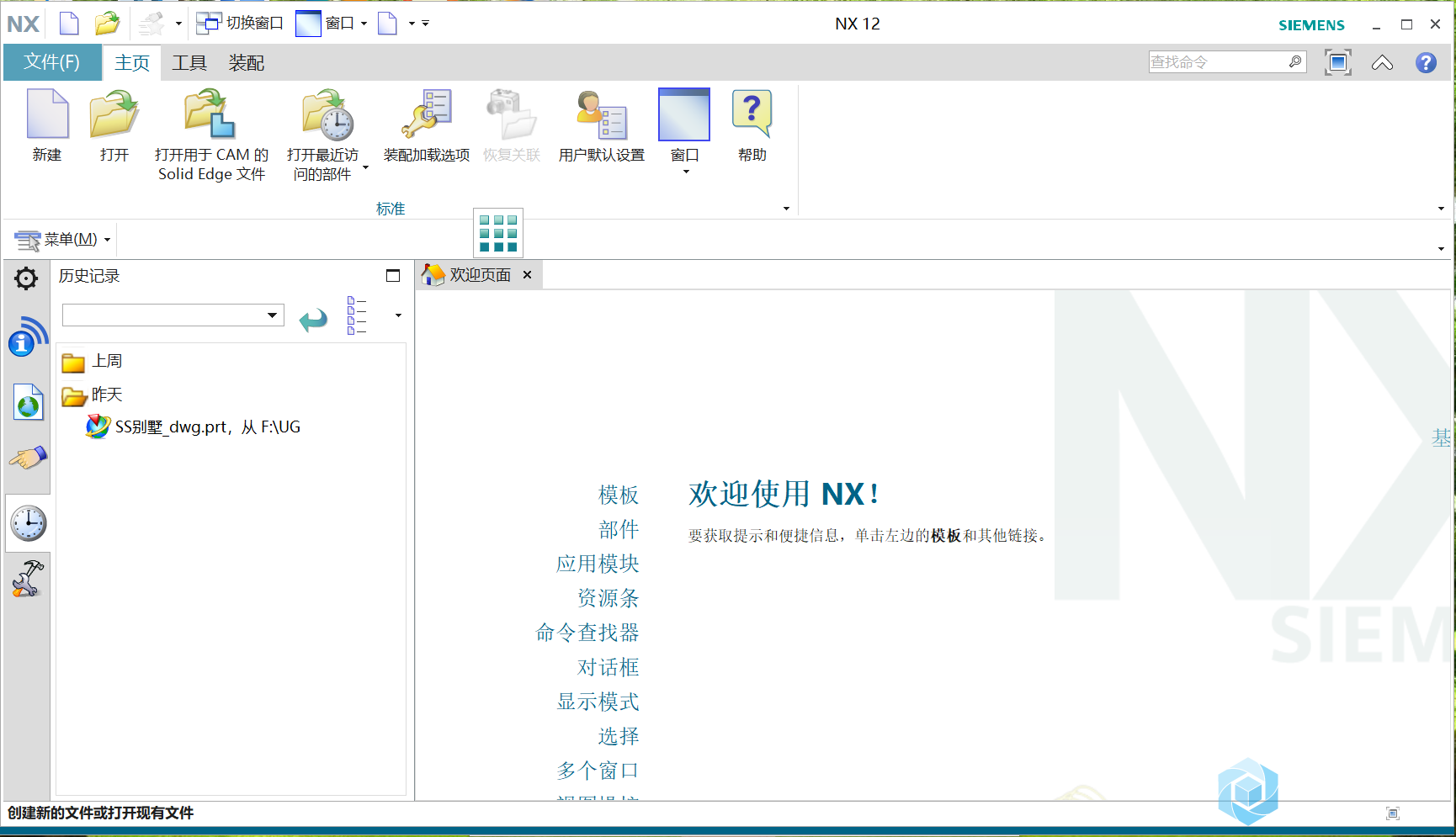Select the History clock tab in sidebar
The height and width of the screenshot is (837, 1456).
click(29, 523)
